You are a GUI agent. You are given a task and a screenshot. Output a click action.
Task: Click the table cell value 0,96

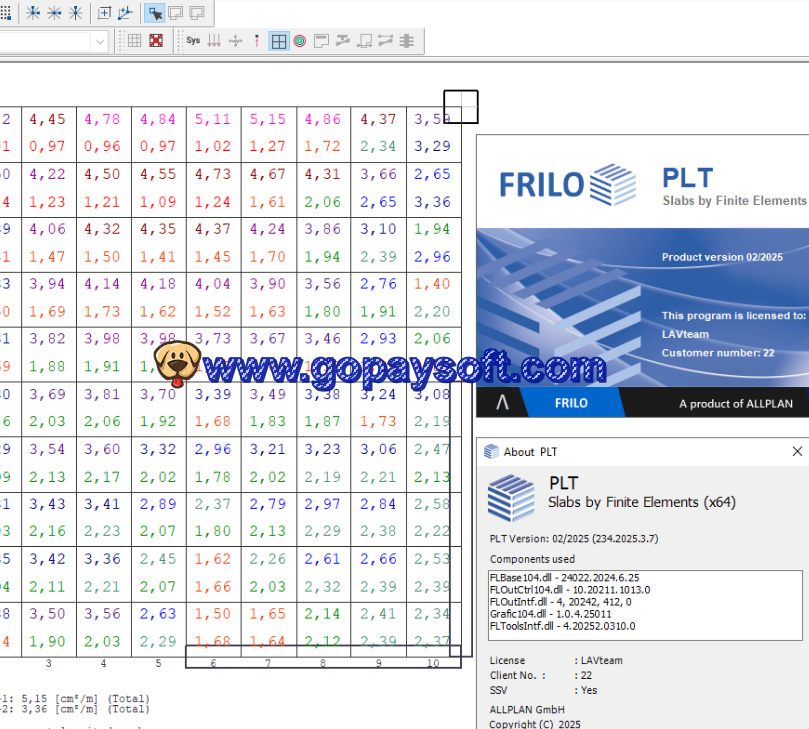click(x=102, y=147)
